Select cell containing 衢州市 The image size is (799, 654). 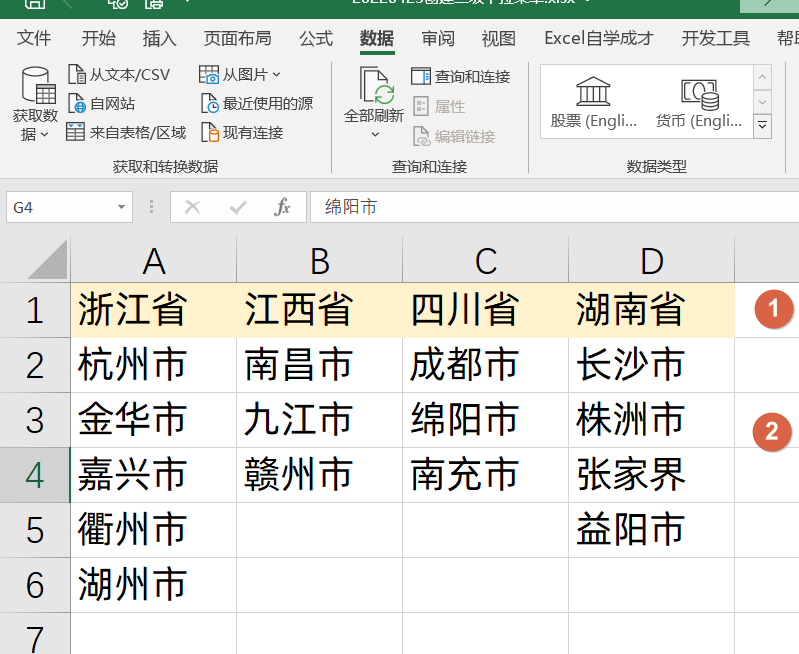coord(154,530)
